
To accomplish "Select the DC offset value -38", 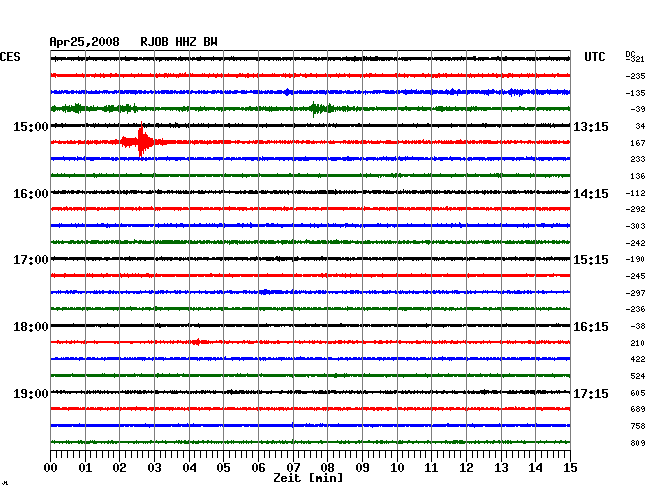I will tap(638, 327).
